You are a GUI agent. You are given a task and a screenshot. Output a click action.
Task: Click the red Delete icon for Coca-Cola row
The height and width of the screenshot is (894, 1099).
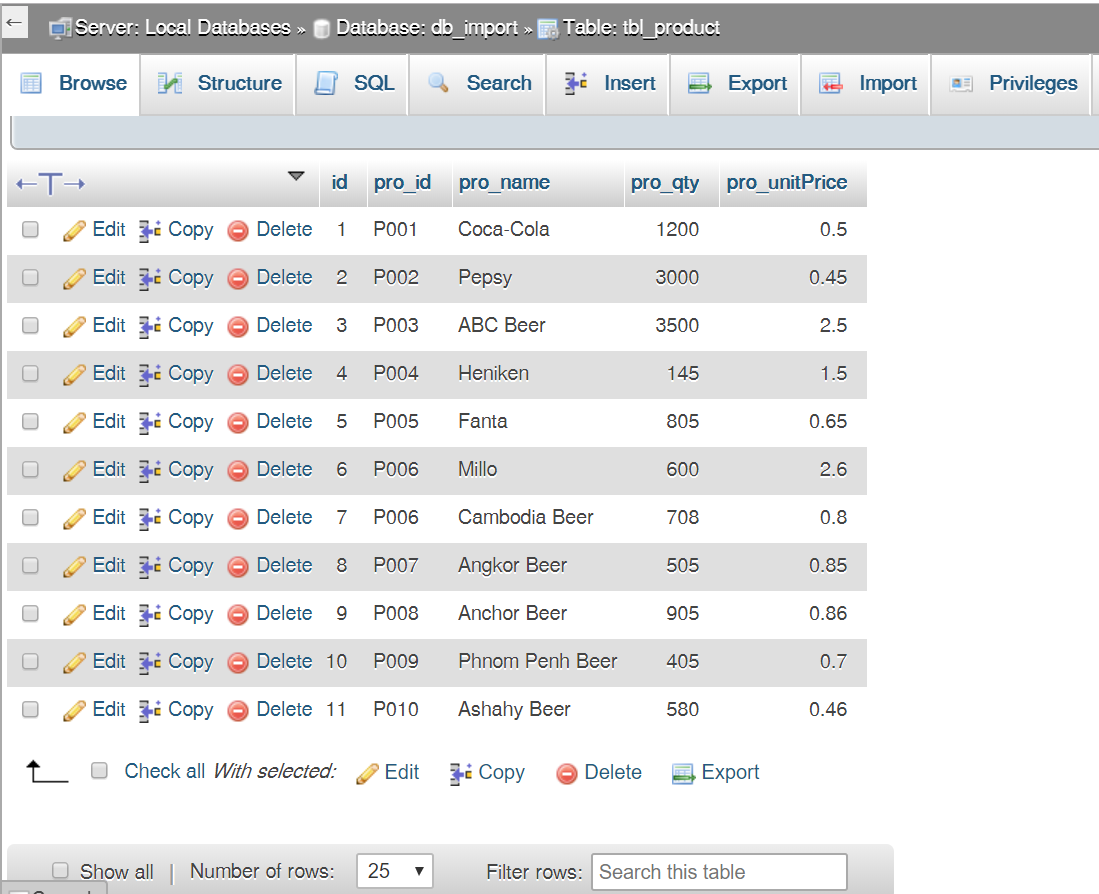pyautogui.click(x=238, y=231)
